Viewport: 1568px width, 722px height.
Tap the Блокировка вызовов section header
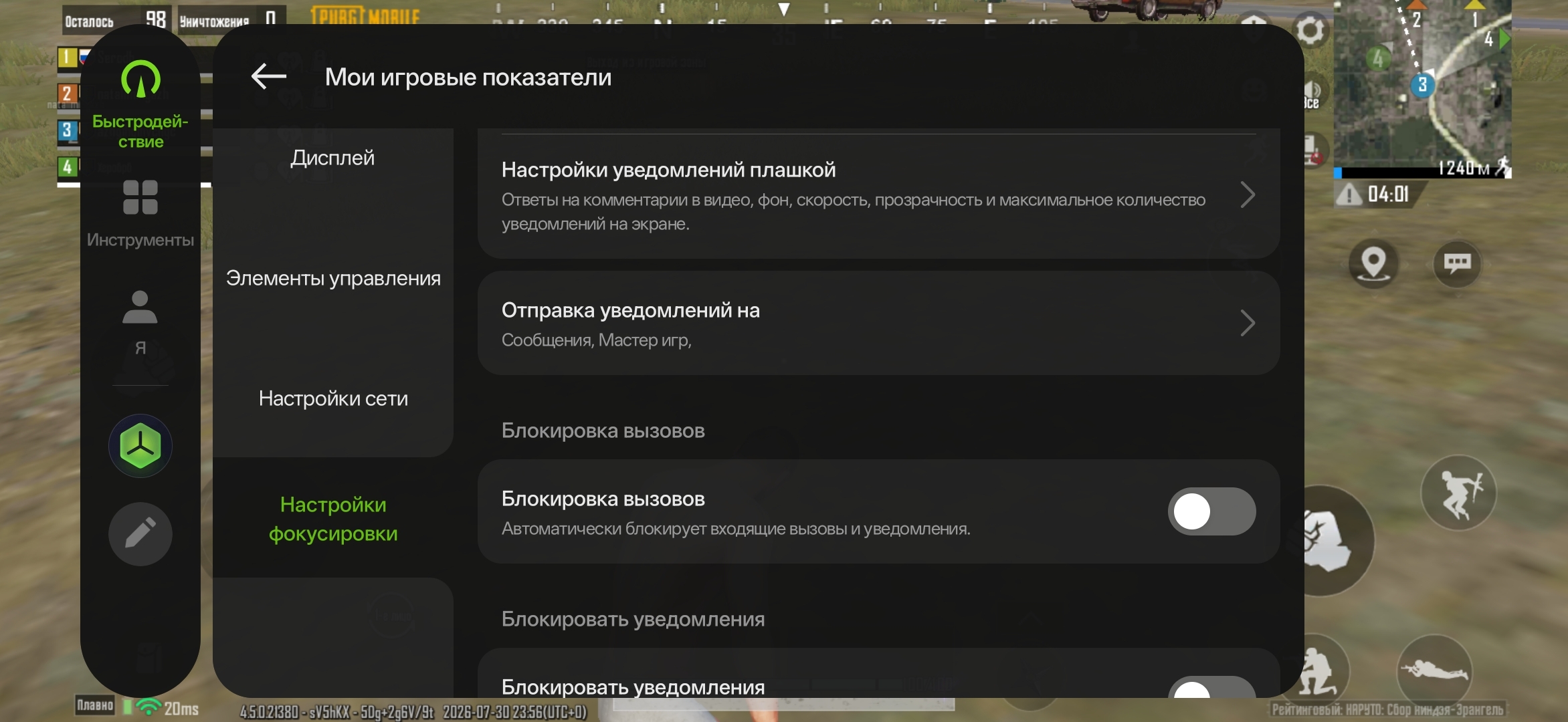pyautogui.click(x=603, y=431)
